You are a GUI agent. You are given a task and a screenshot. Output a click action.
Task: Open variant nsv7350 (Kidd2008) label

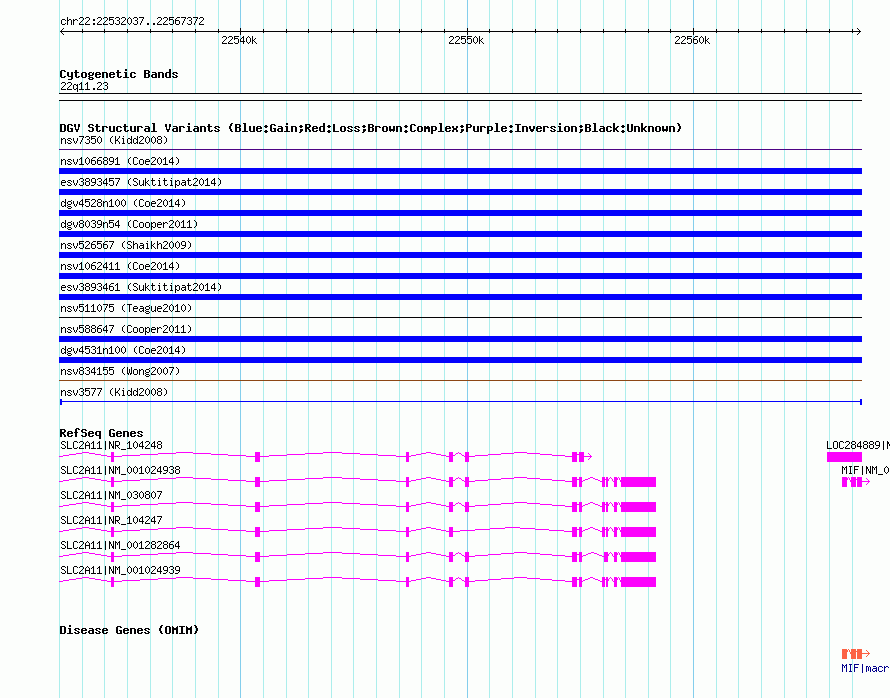tap(114, 140)
